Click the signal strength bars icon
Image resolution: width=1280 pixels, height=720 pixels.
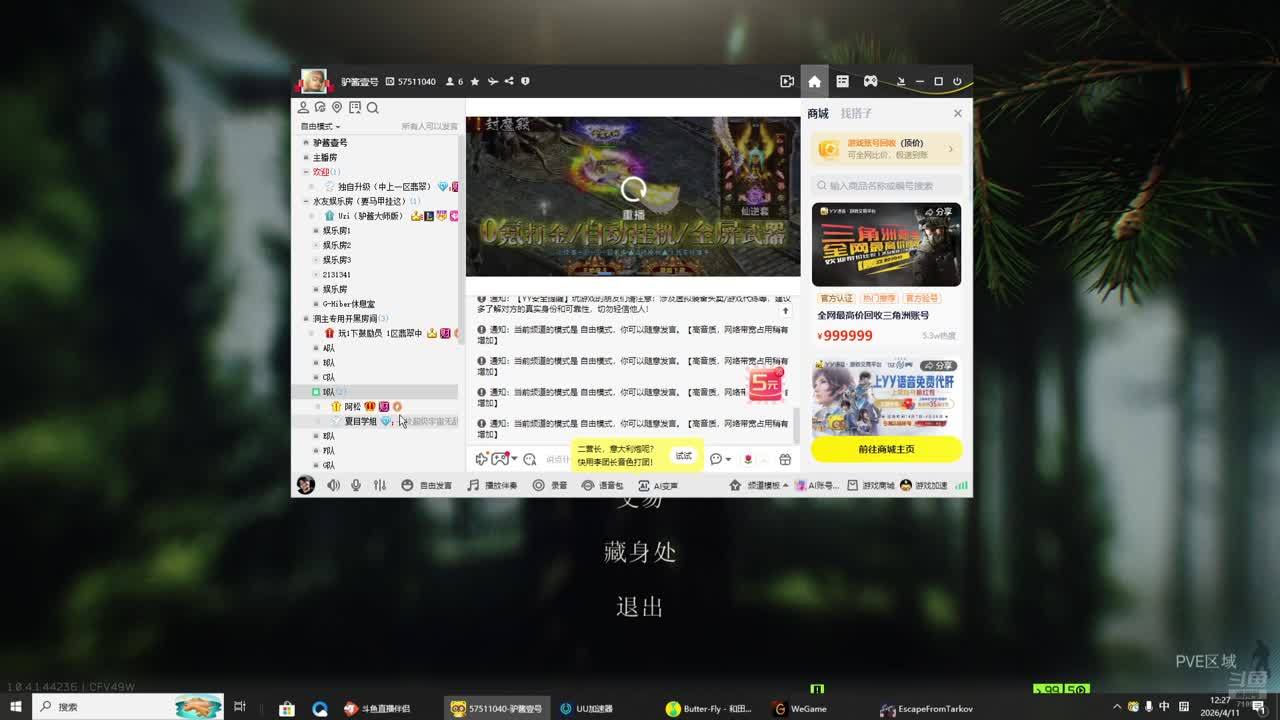pyautogui.click(x=961, y=485)
